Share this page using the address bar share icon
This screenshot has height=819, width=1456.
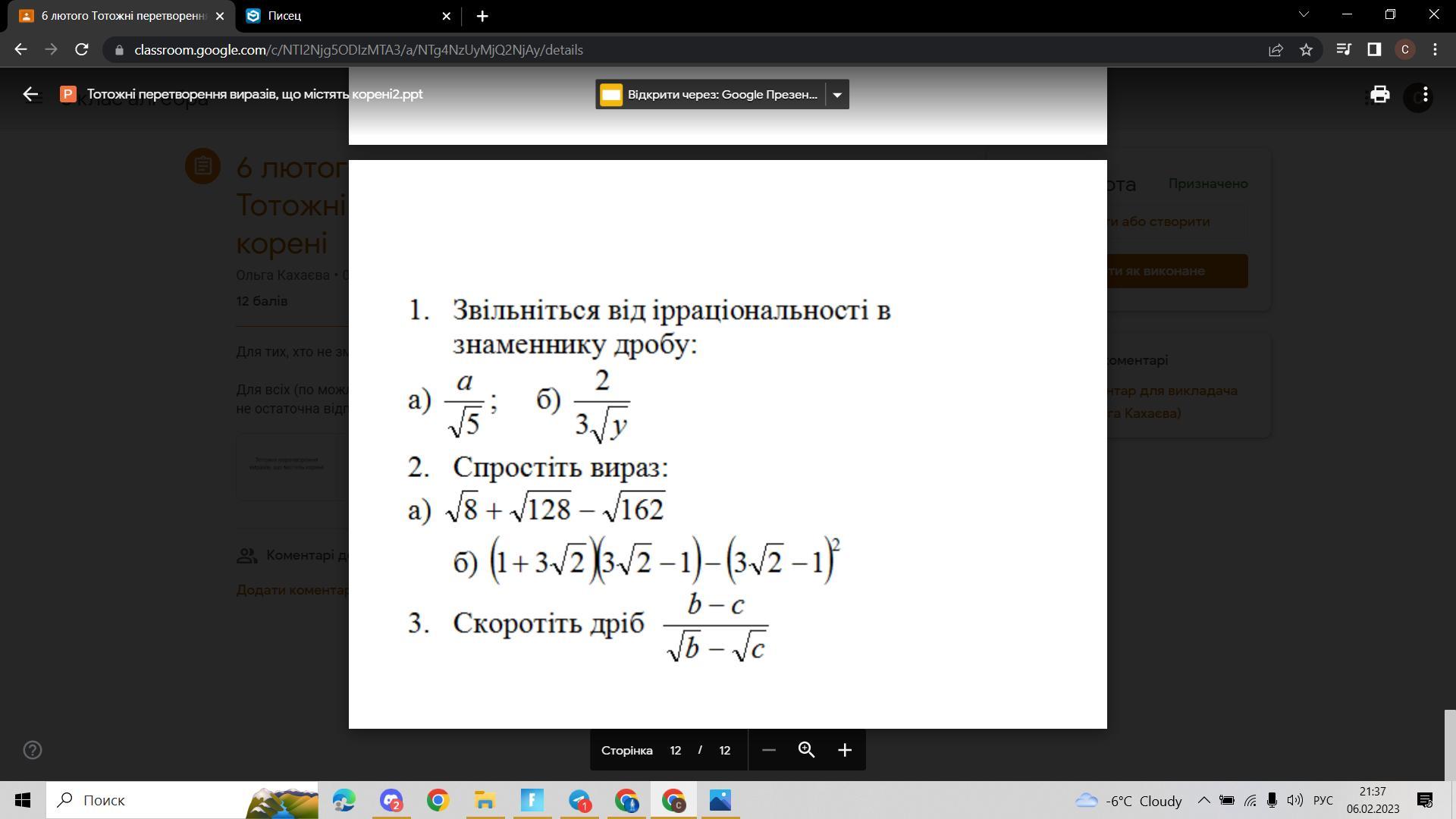click(1276, 49)
